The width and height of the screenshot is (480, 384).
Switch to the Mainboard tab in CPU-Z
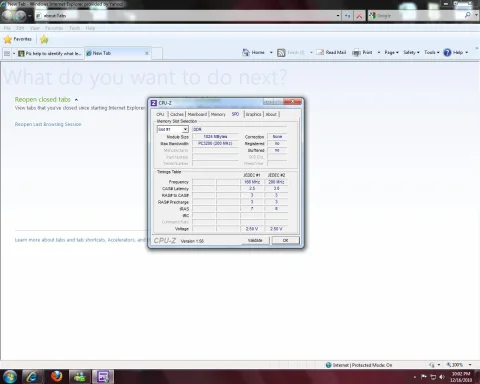(x=197, y=114)
